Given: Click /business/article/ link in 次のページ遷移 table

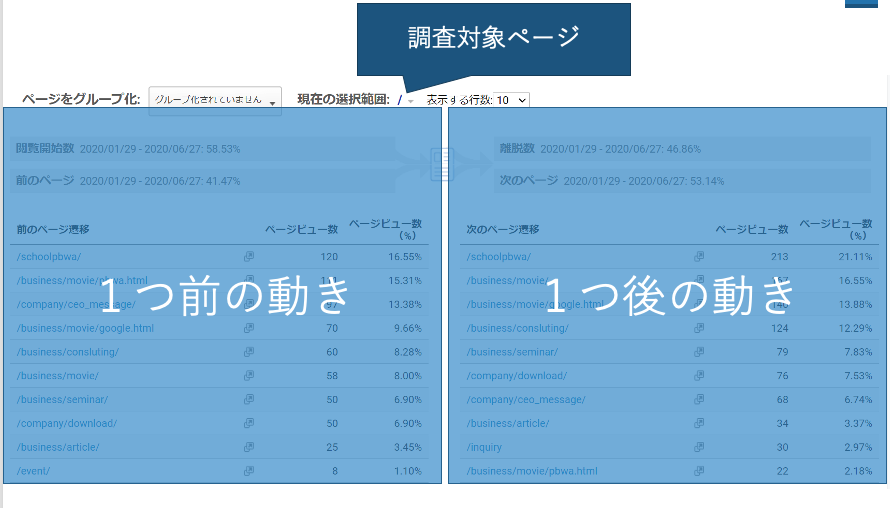Looking at the screenshot, I should coord(508,423).
